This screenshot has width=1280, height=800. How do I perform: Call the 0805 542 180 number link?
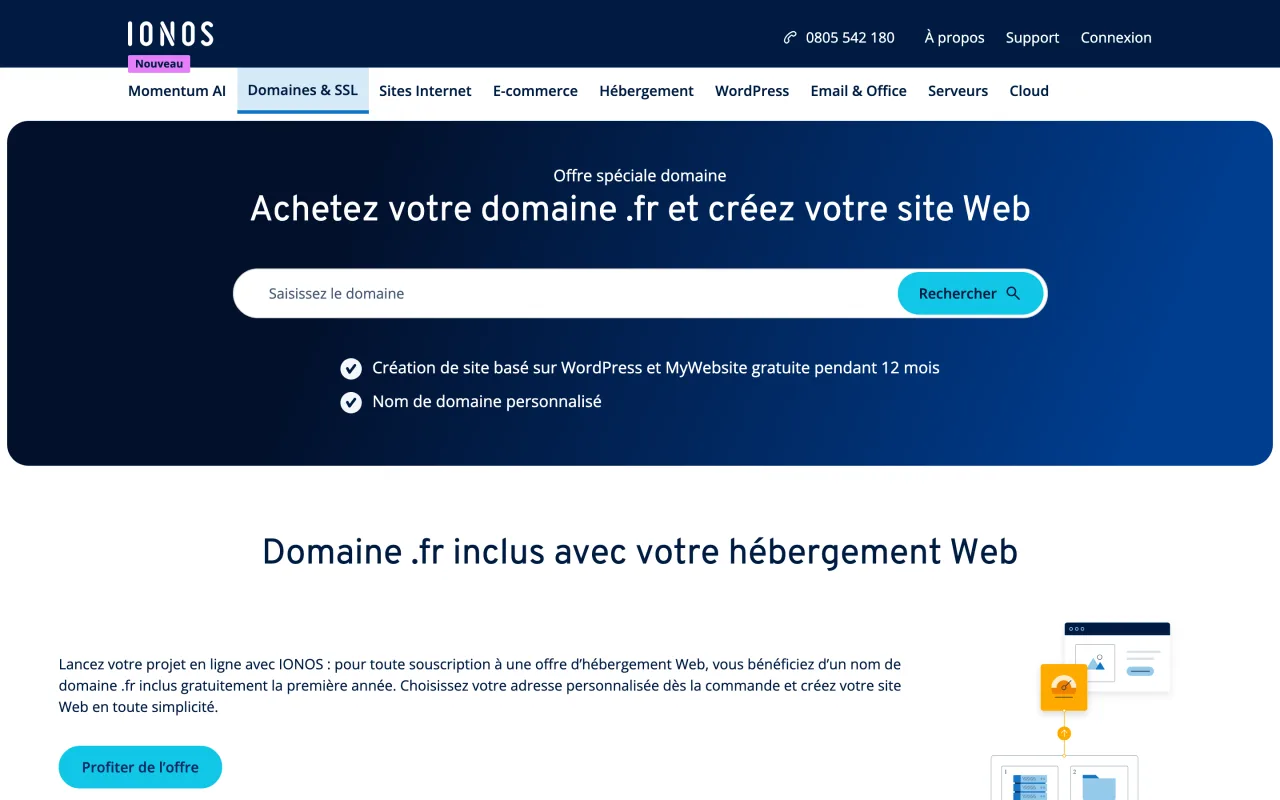(x=850, y=38)
